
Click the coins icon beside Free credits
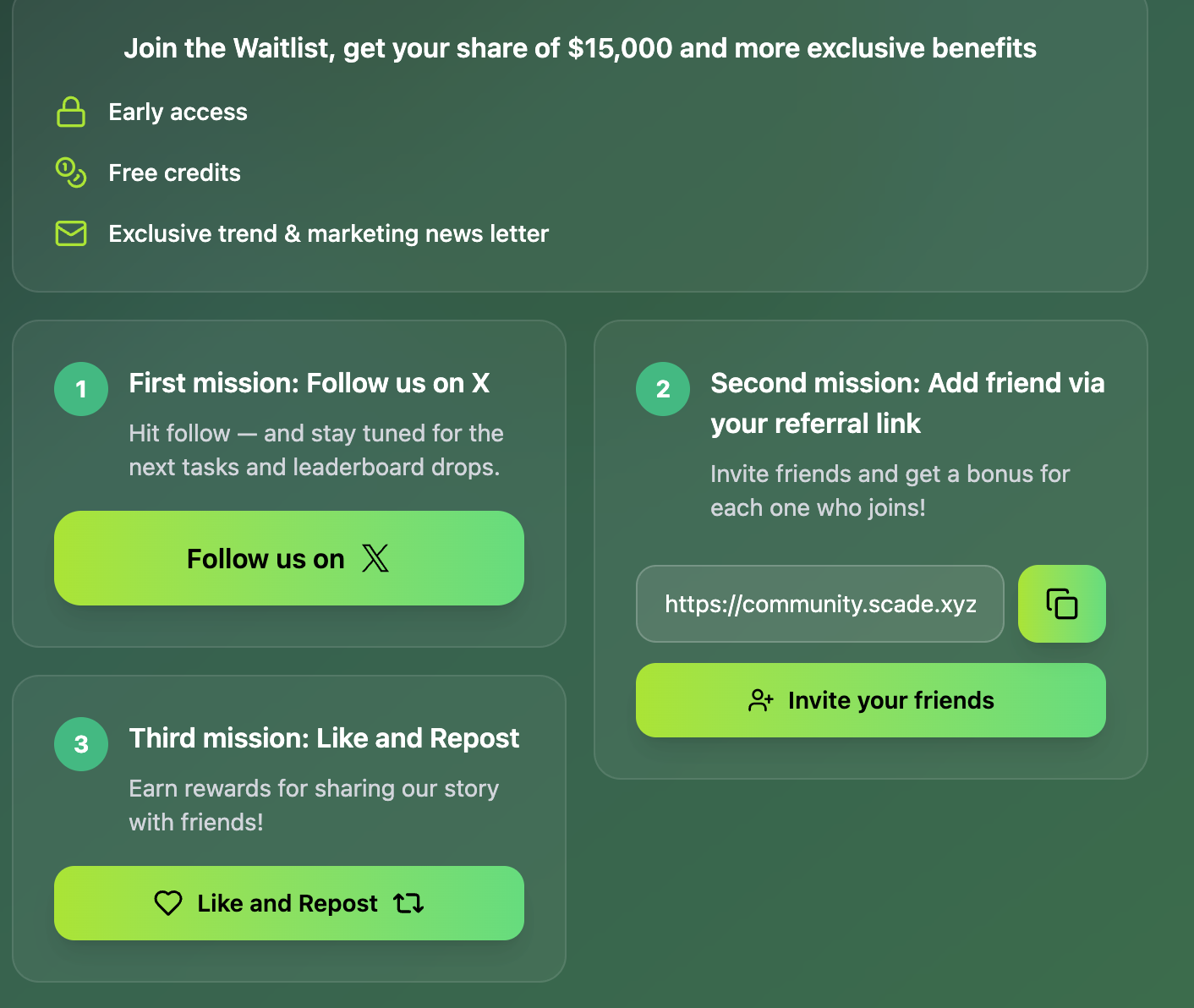tap(71, 173)
